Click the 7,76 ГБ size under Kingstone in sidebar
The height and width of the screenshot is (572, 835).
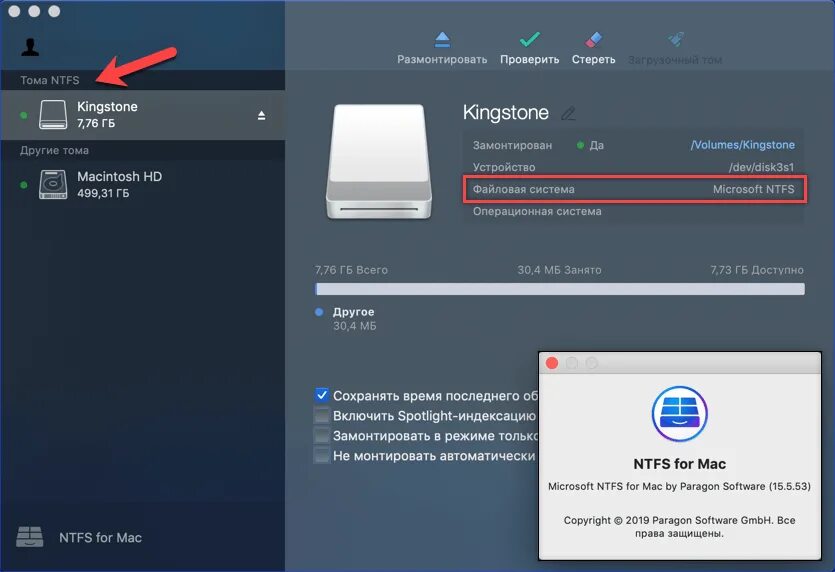tap(96, 123)
